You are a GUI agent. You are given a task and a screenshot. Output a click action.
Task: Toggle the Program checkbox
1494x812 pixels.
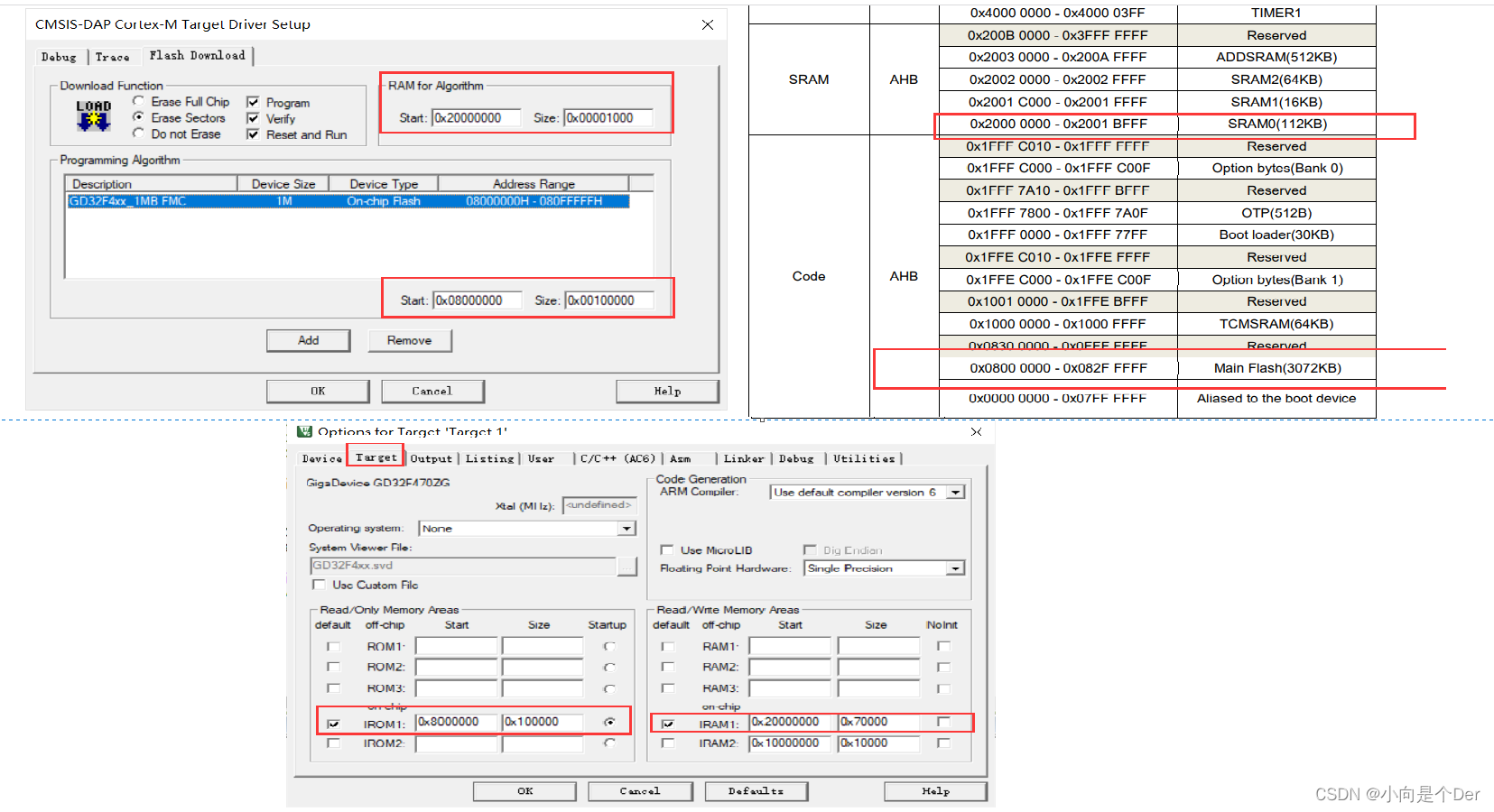coord(253,102)
